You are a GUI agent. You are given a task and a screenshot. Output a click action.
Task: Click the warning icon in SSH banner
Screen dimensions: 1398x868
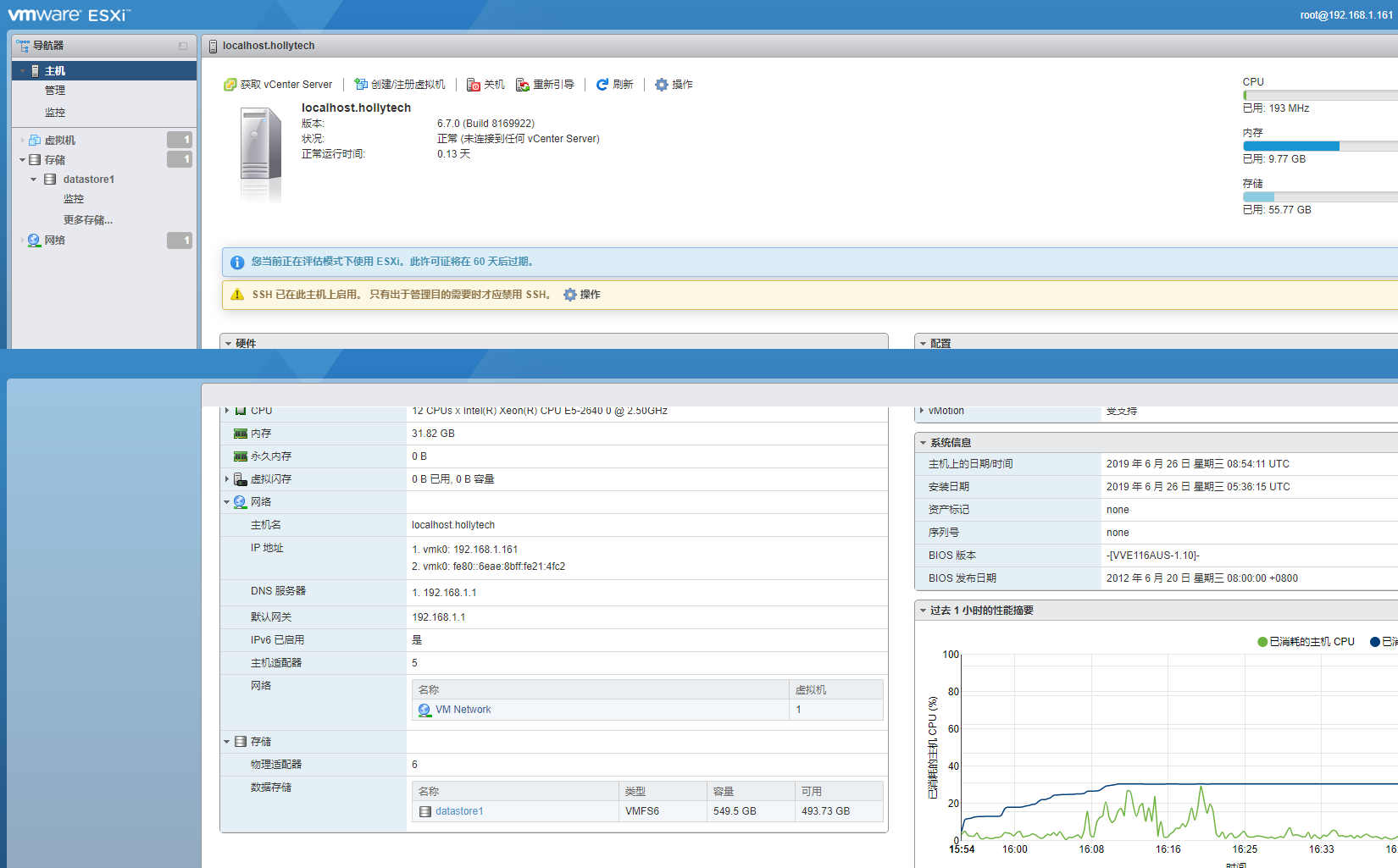pyautogui.click(x=237, y=295)
